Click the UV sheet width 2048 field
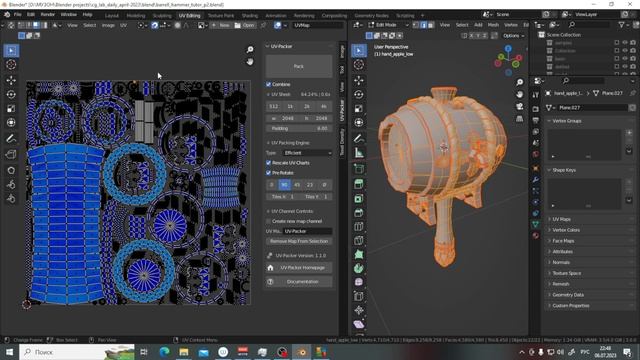This screenshot has width=640, height=360. (282, 118)
